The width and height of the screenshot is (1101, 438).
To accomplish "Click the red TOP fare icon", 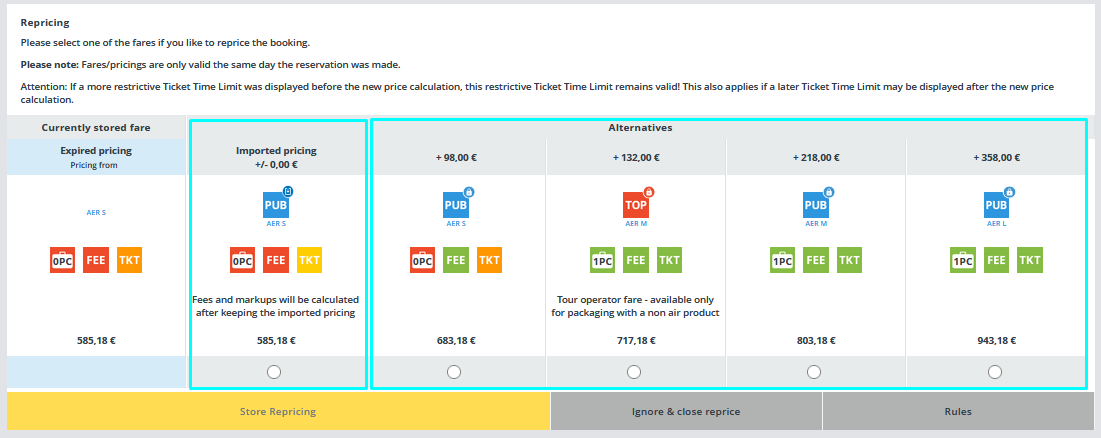I will tap(635, 204).
